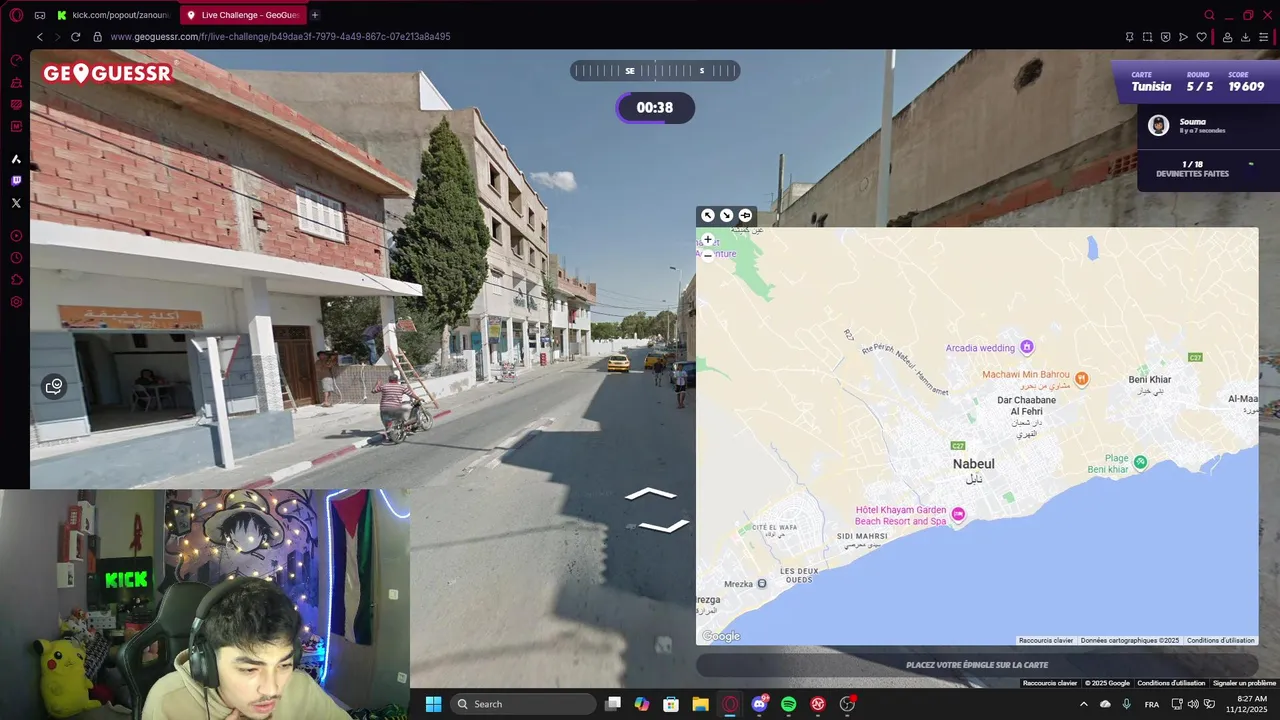Click the Google logo on map
The image size is (1280, 720).
click(721, 636)
